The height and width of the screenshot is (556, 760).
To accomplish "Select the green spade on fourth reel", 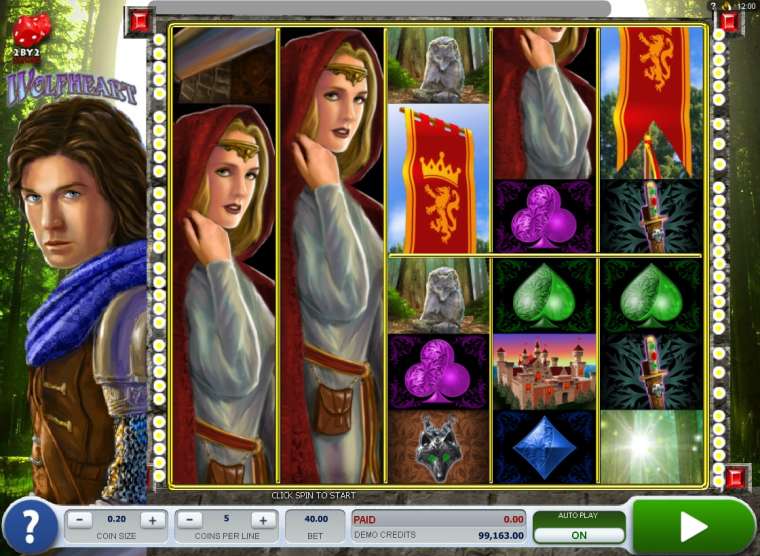I will [545, 295].
